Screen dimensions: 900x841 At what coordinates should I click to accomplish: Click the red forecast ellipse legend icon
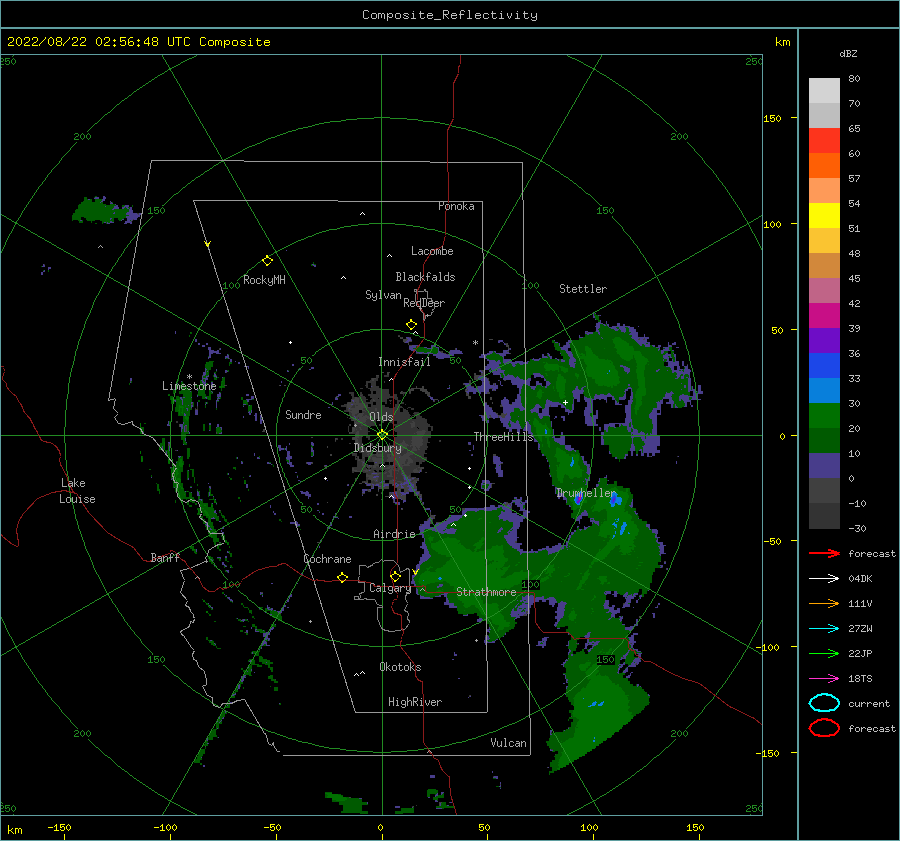[824, 728]
